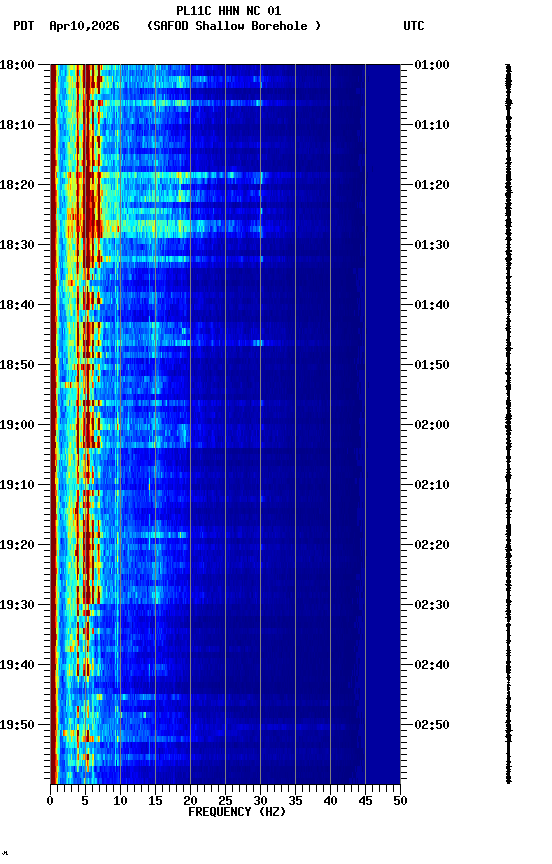Click the 02:40 UTC time label
The image size is (552, 864).
(x=432, y=666)
